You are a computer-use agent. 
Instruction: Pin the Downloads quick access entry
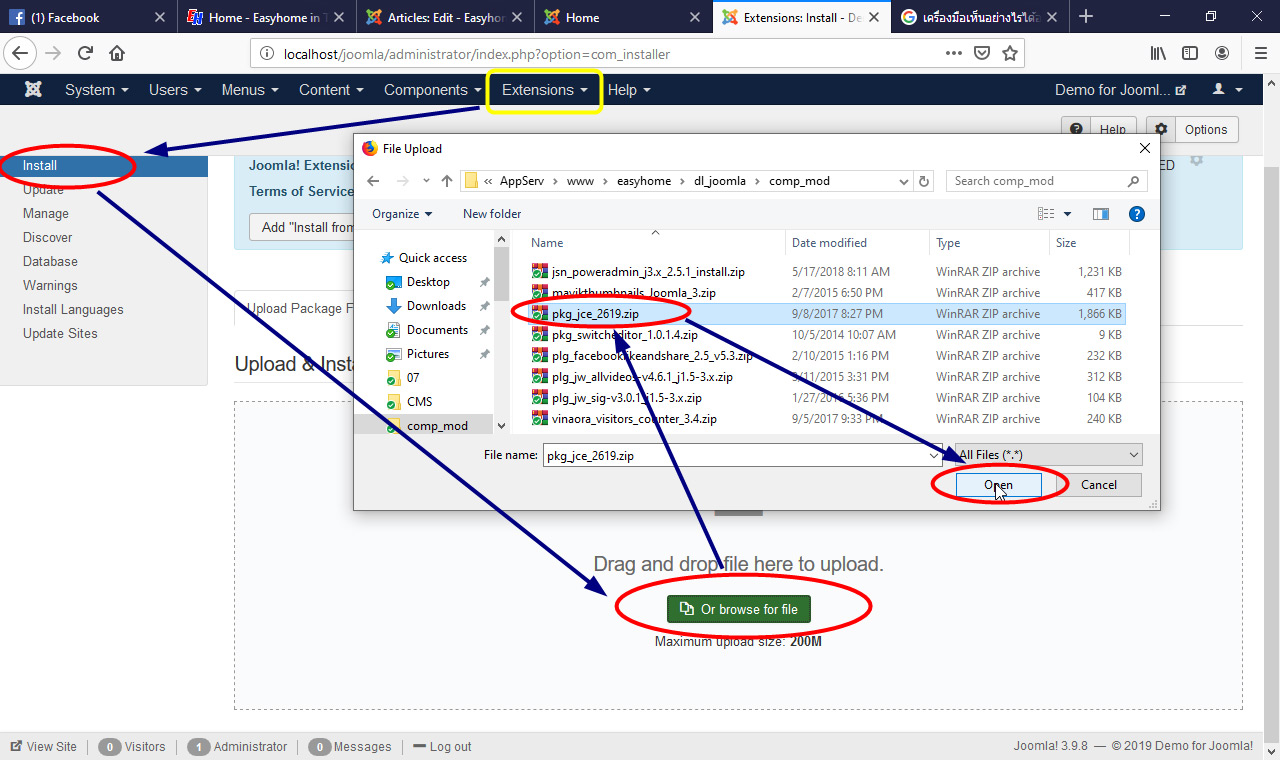tap(484, 305)
